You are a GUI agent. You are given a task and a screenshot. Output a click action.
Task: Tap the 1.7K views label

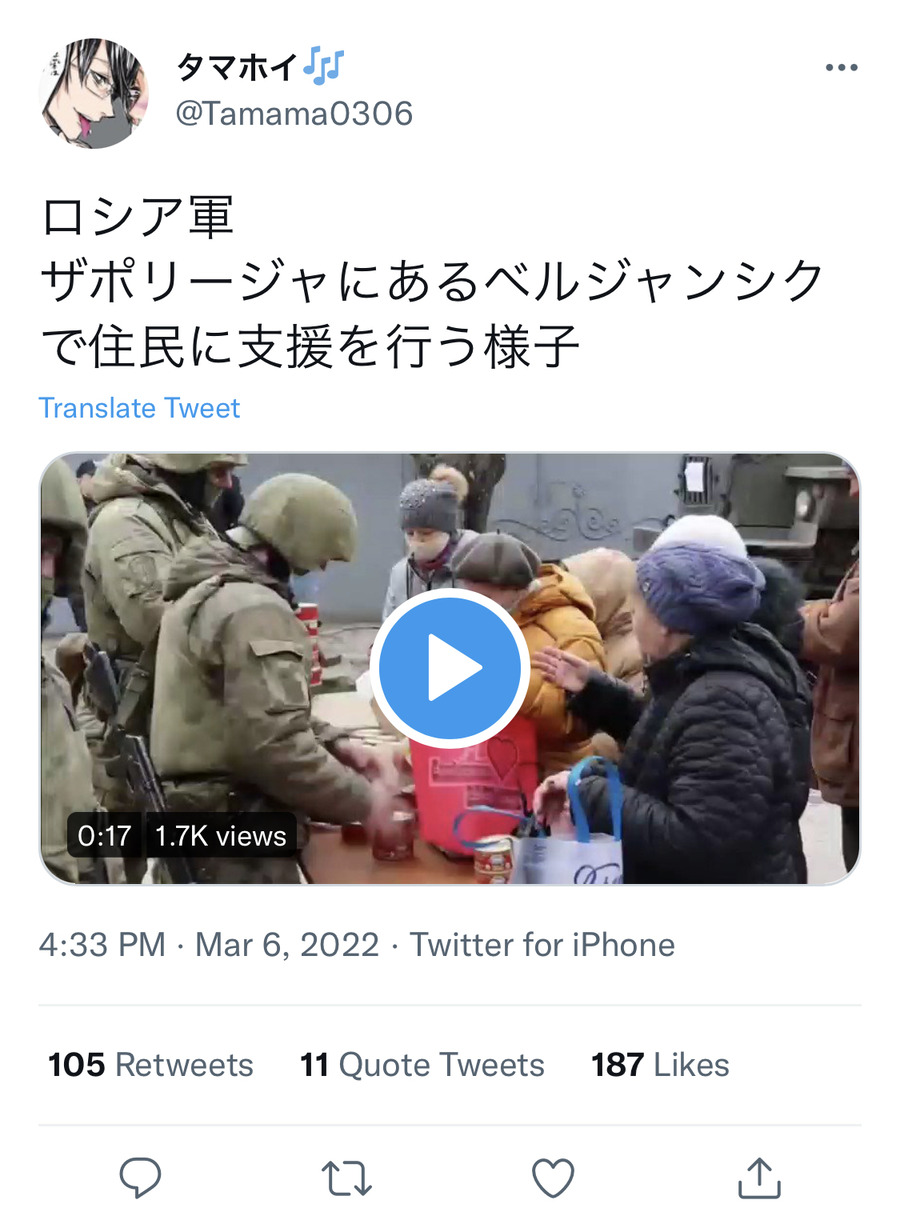pyautogui.click(x=220, y=836)
